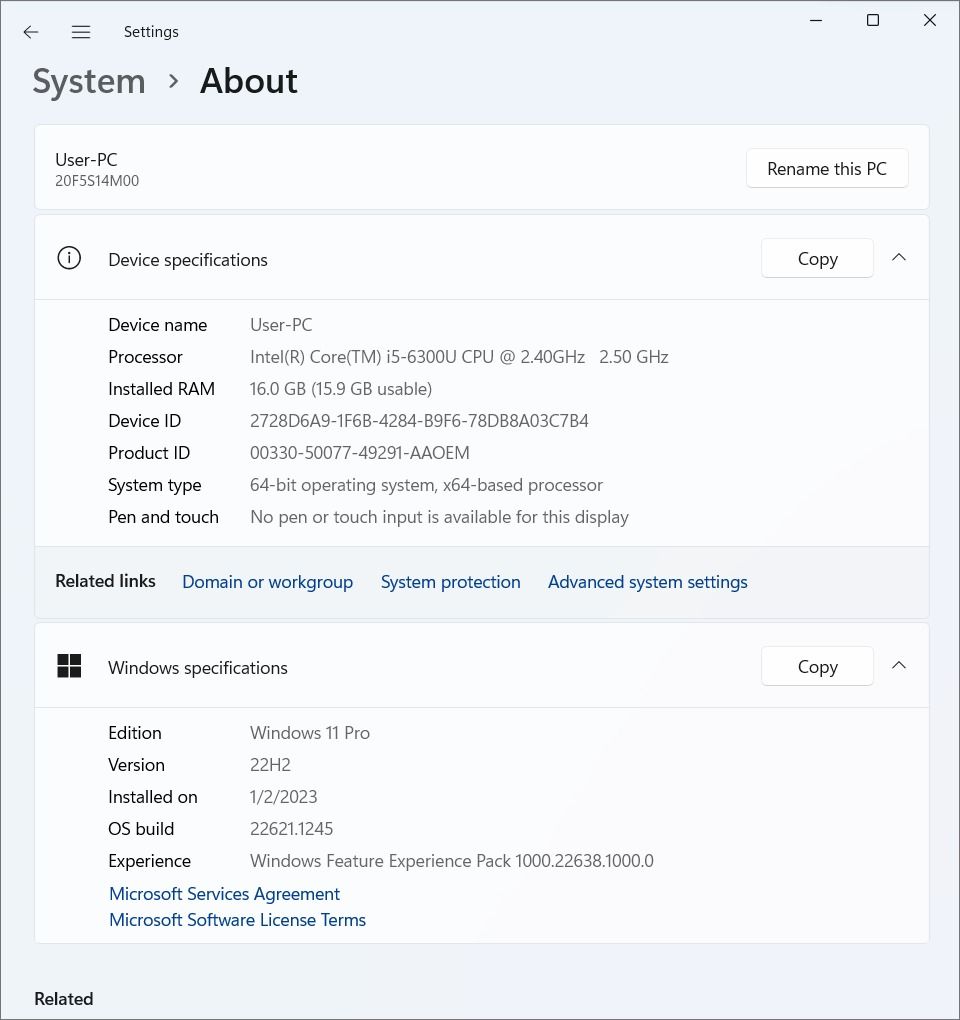The height and width of the screenshot is (1020, 960).
Task: Click the Related links label
Action: pos(105,581)
